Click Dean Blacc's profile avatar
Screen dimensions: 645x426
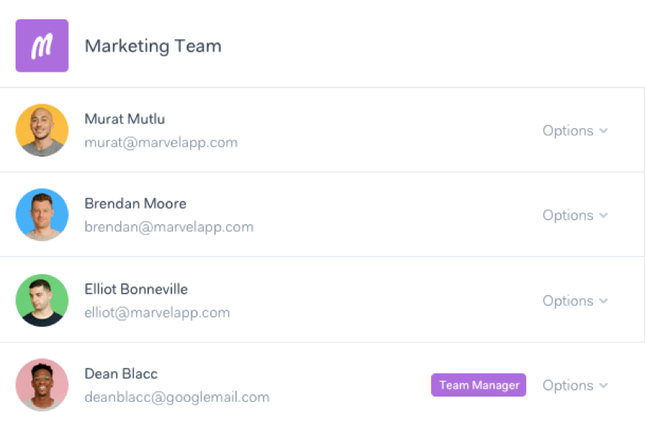click(42, 385)
